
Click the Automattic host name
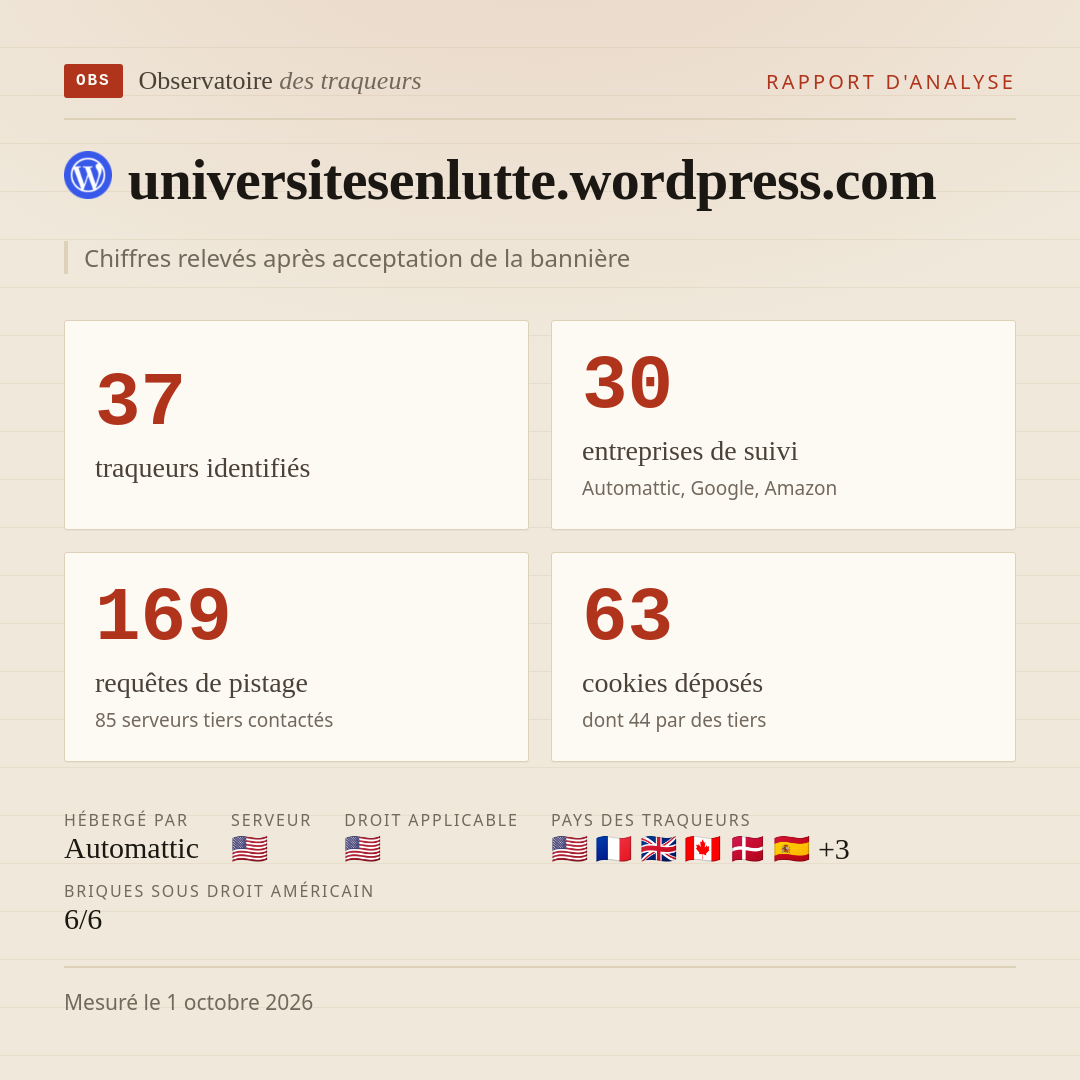tap(132, 849)
